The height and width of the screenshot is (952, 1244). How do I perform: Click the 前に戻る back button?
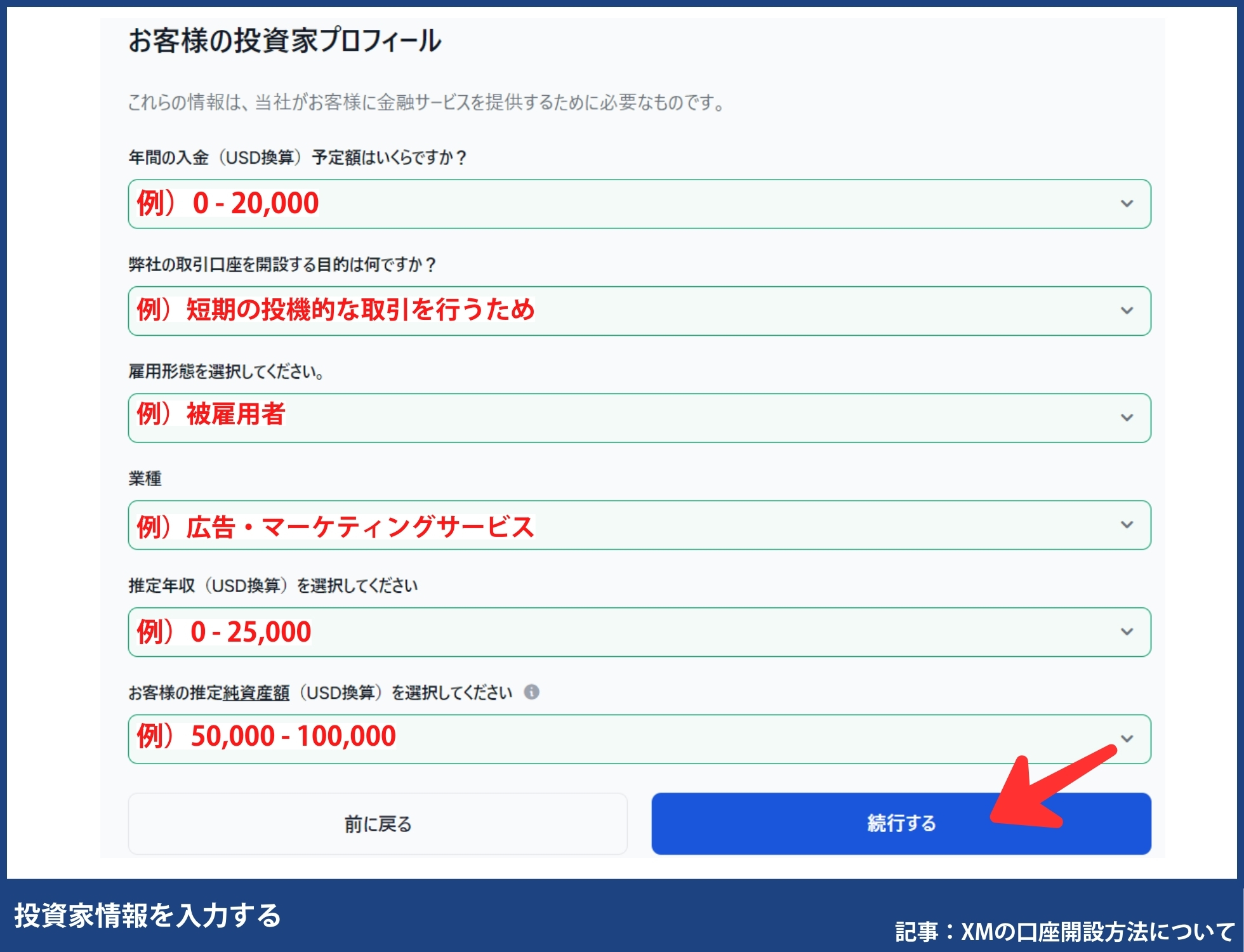click(378, 823)
